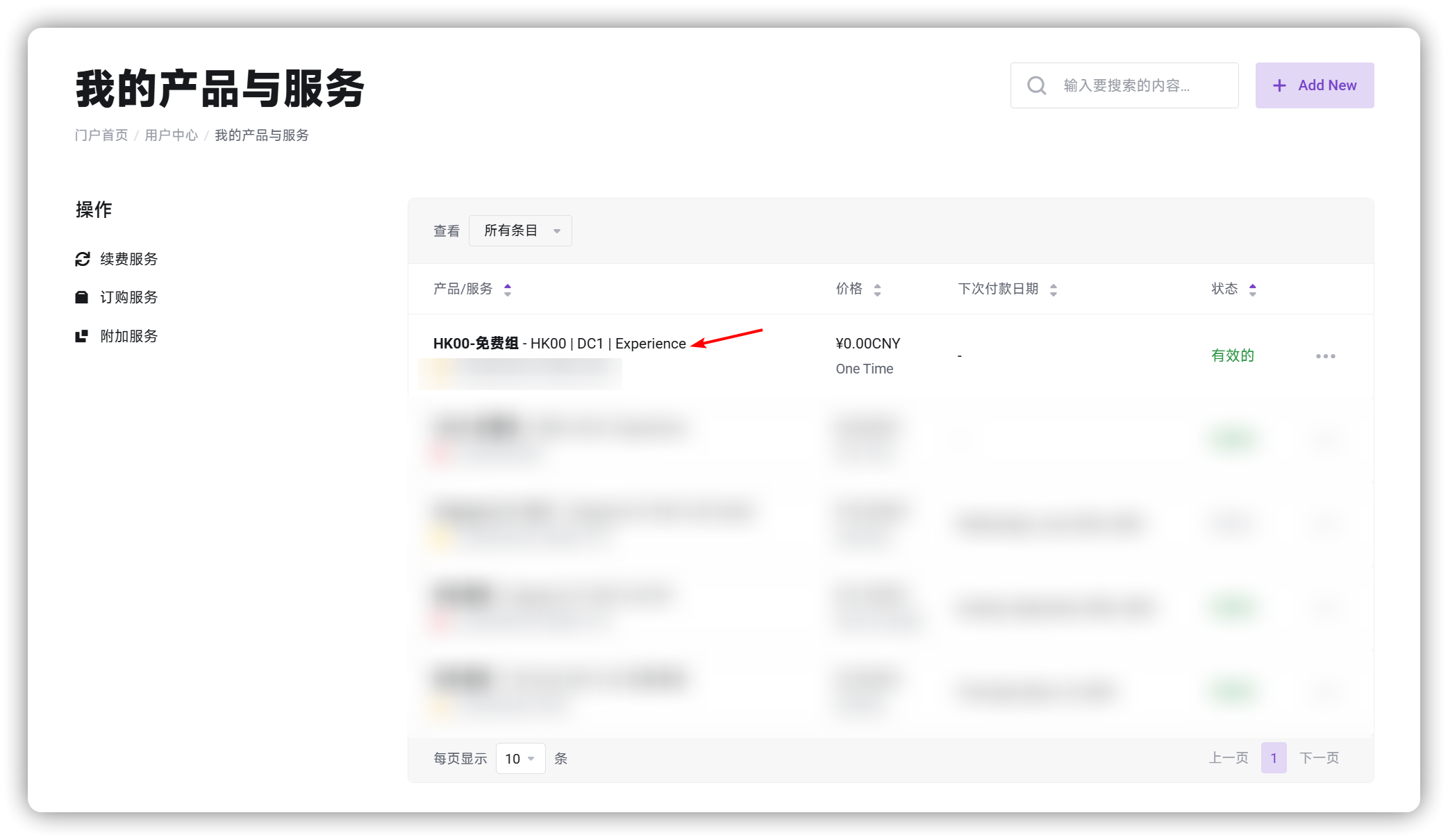Open the HK00-免费组 row actions ellipsis menu
The image size is (1448, 840).
pyautogui.click(x=1325, y=356)
